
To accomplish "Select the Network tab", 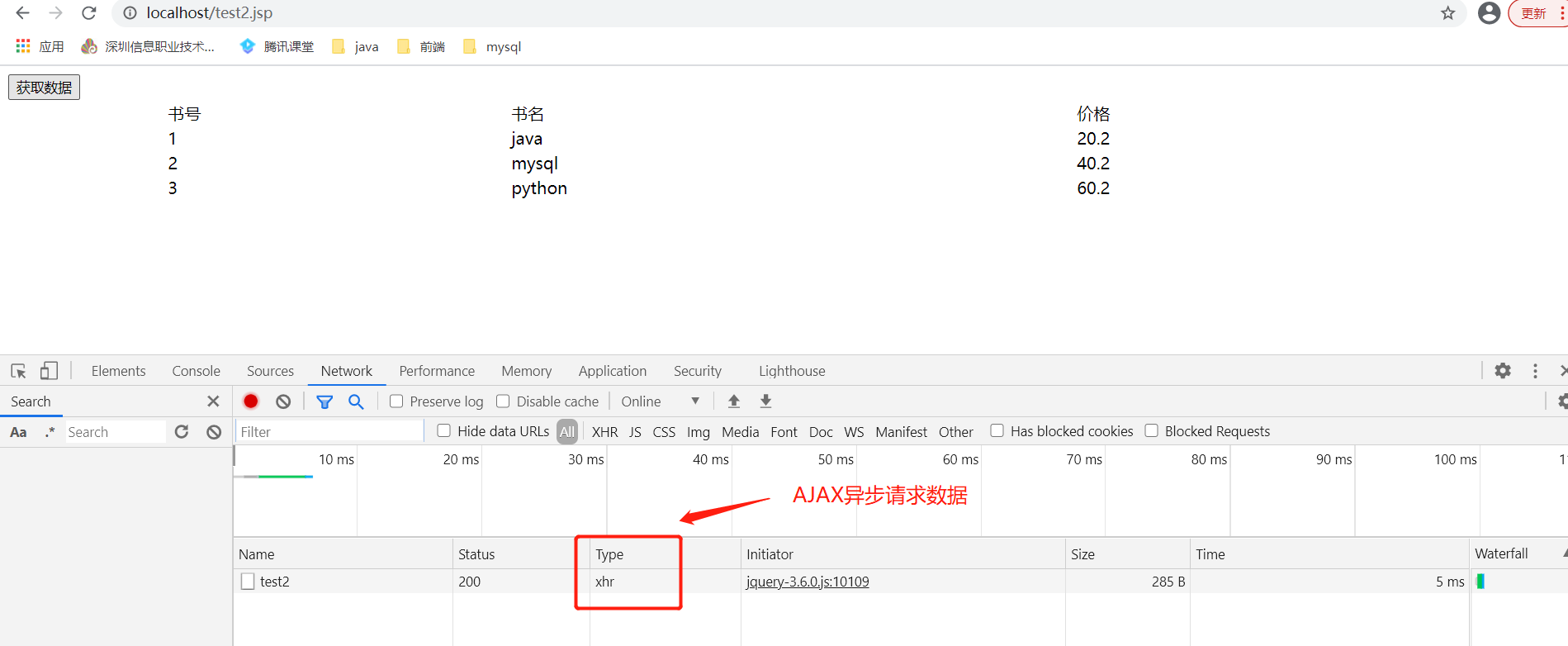I will tap(347, 371).
